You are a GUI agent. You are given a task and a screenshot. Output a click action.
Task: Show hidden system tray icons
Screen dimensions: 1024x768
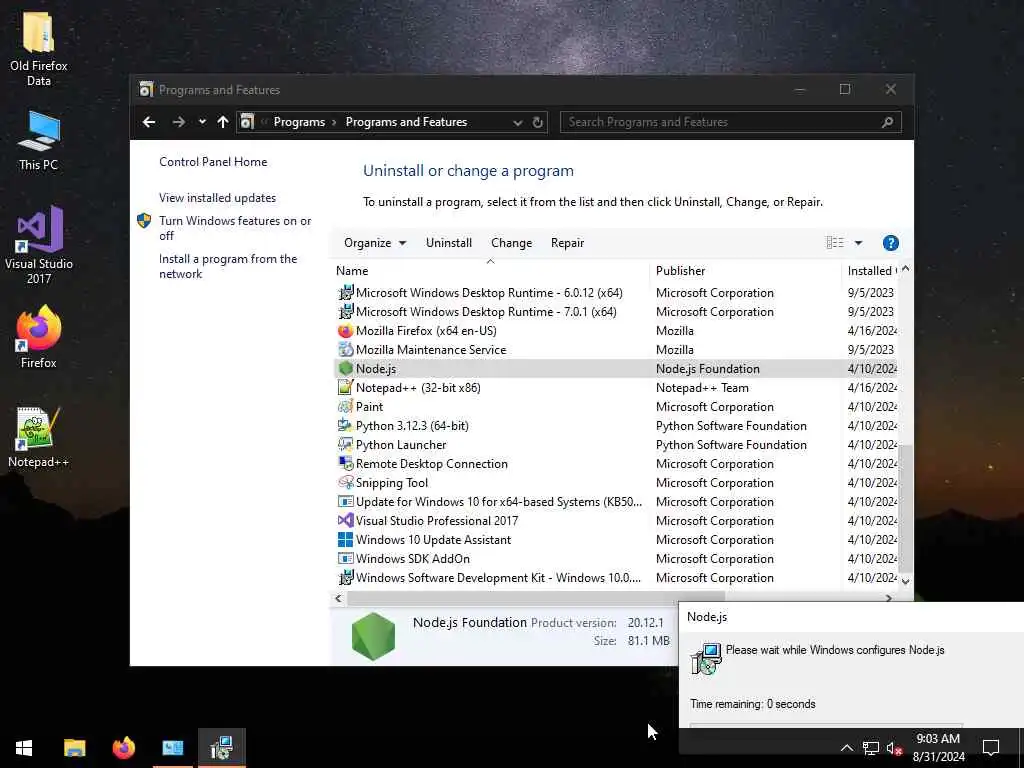(846, 748)
